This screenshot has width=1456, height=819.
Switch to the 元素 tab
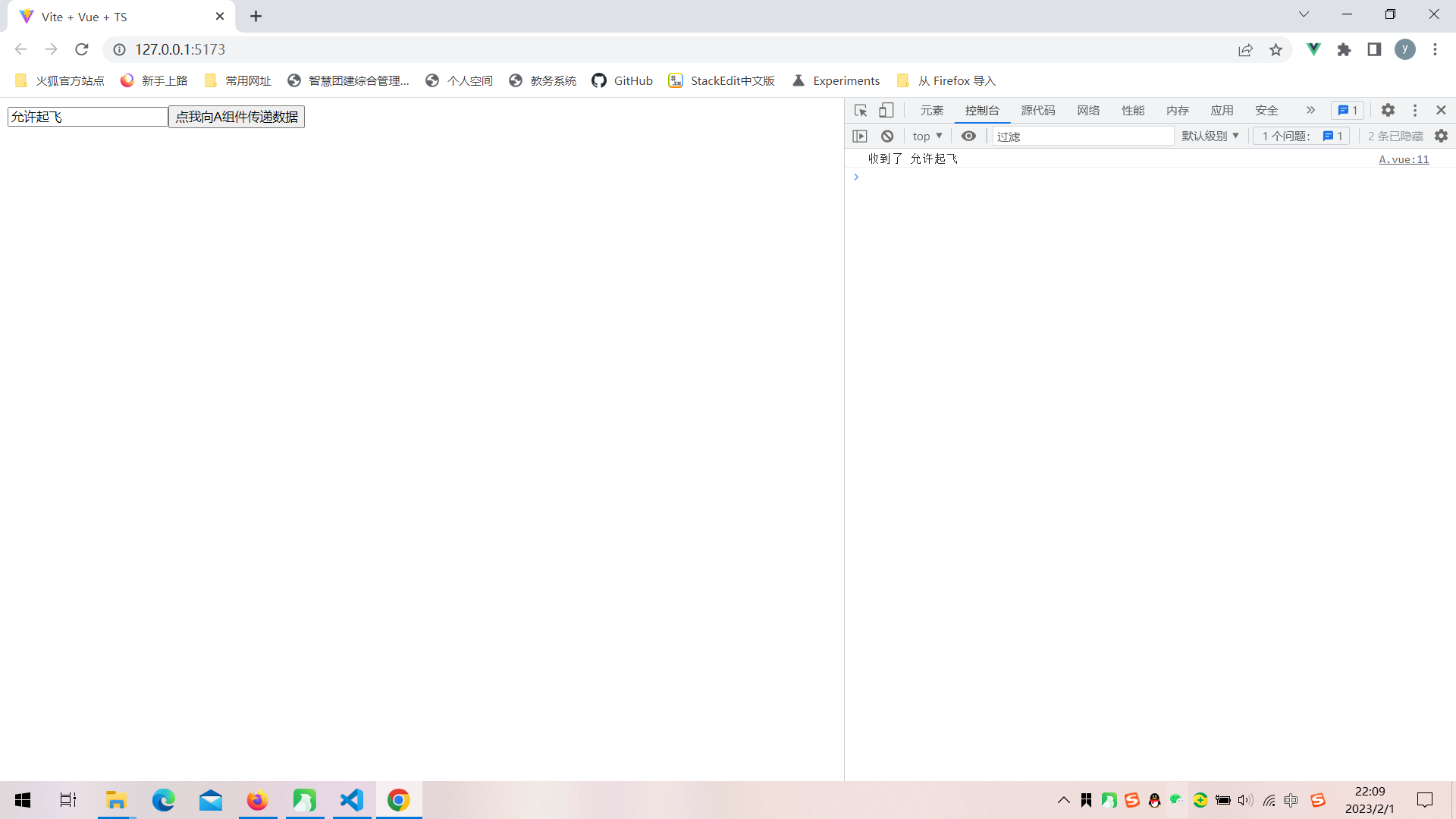coord(931,111)
